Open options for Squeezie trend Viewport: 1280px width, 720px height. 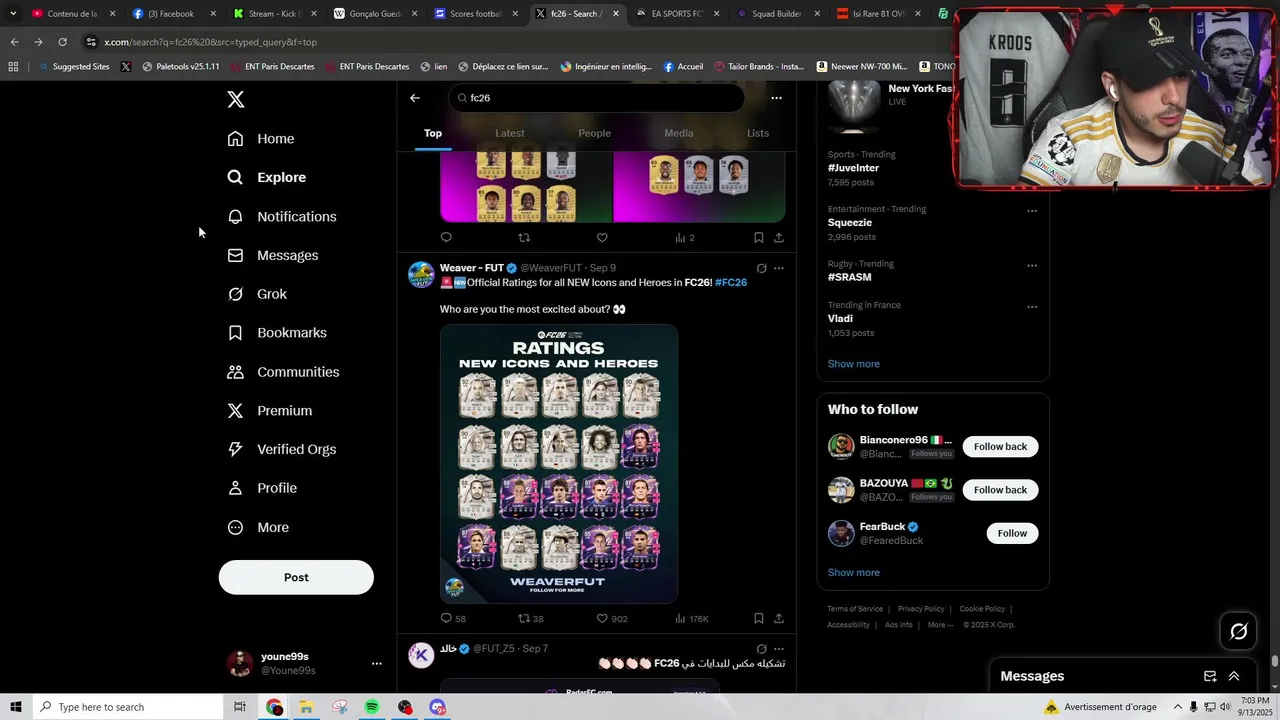pyautogui.click(x=1032, y=211)
